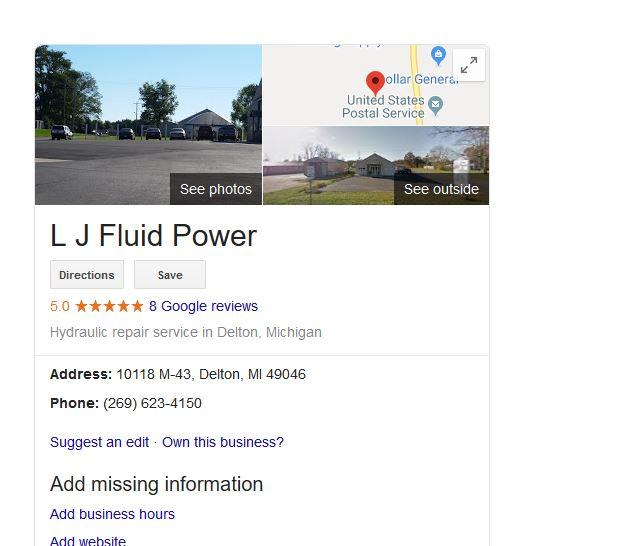Click the Suggest an edit link
Viewport: 621px width, 546px height.
coord(99,442)
